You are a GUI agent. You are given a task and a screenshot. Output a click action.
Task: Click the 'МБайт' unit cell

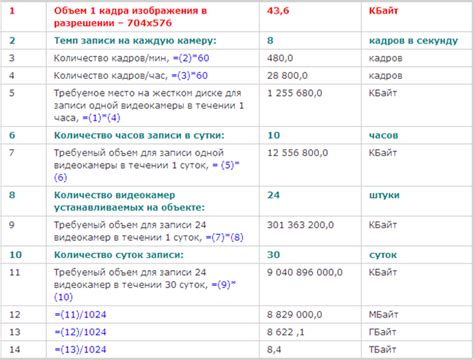tap(383, 315)
